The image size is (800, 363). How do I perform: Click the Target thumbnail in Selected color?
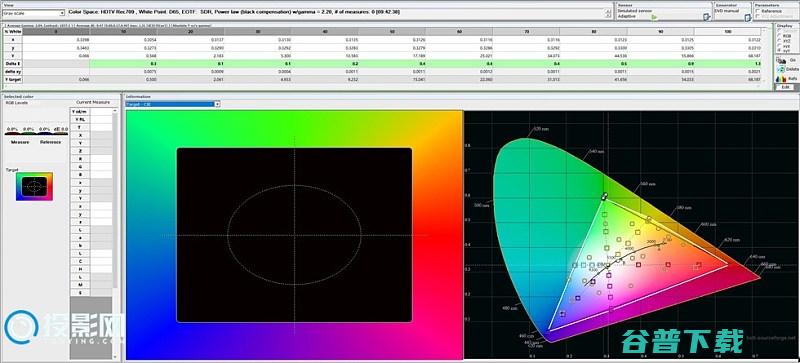[34, 186]
